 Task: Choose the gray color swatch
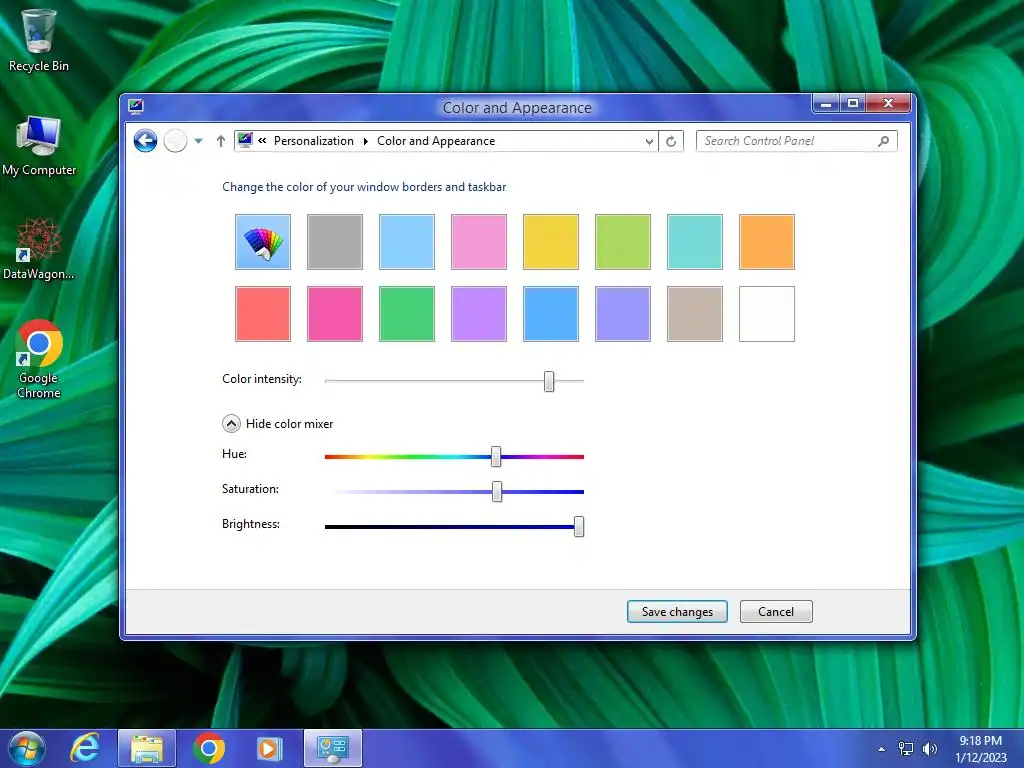335,242
